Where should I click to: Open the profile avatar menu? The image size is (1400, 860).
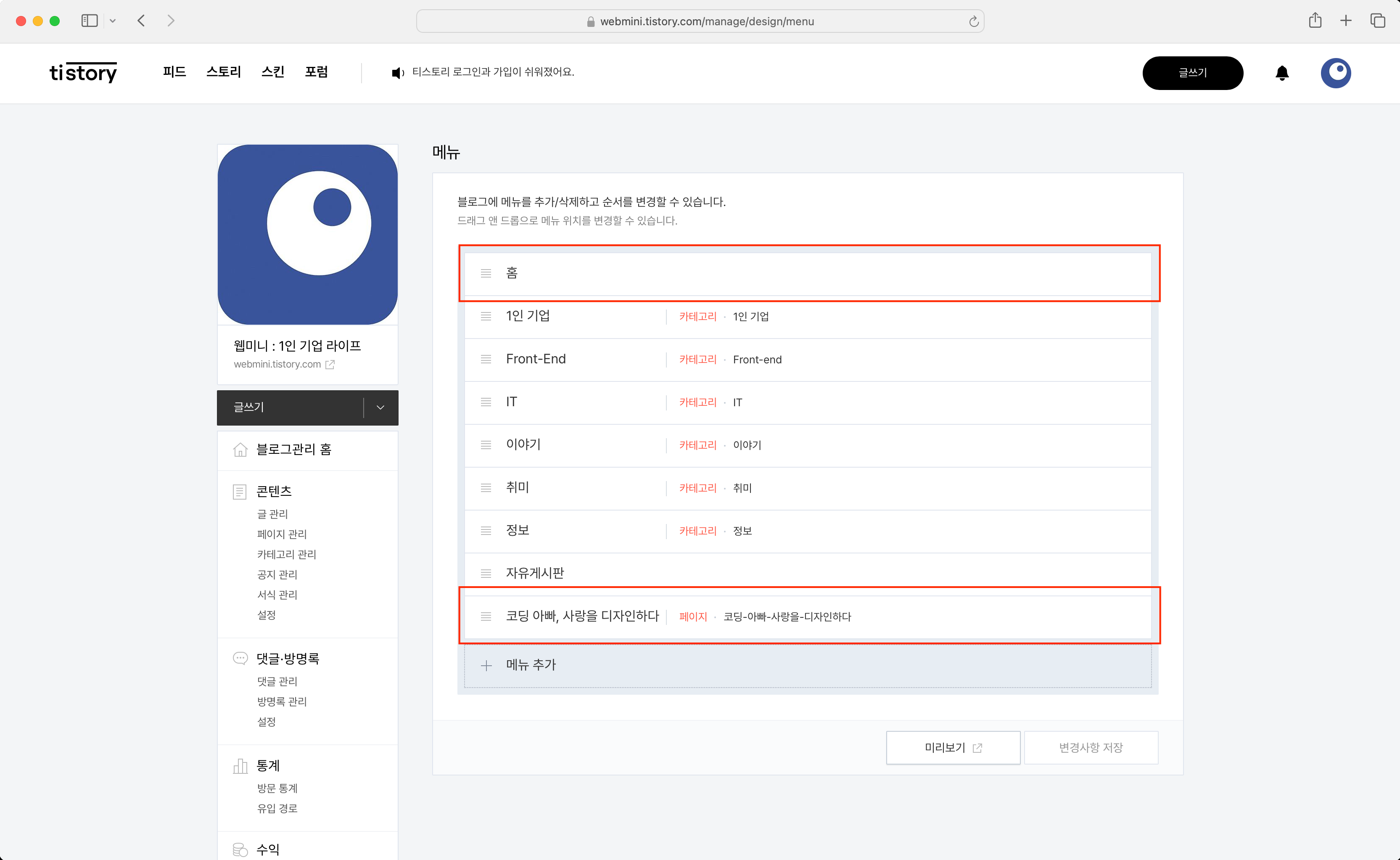pyautogui.click(x=1335, y=73)
